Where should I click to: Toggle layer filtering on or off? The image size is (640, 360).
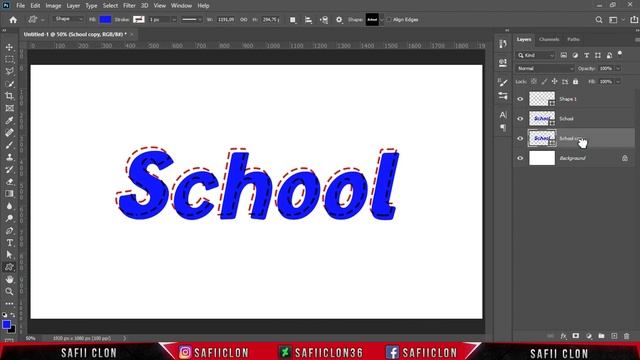(x=620, y=53)
